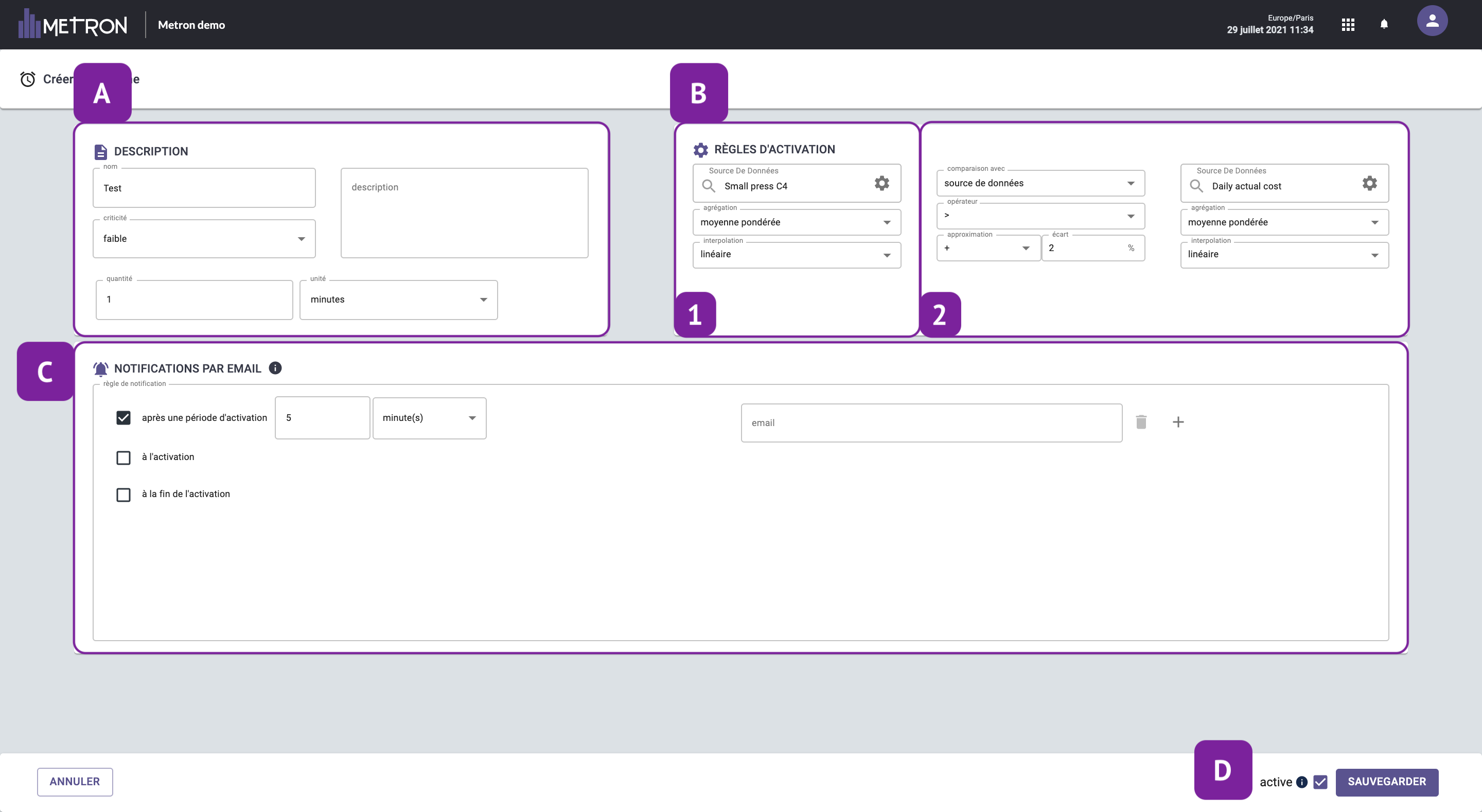Screen dimensions: 1482x812
Task: Click into the email input field
Action: click(x=931, y=423)
